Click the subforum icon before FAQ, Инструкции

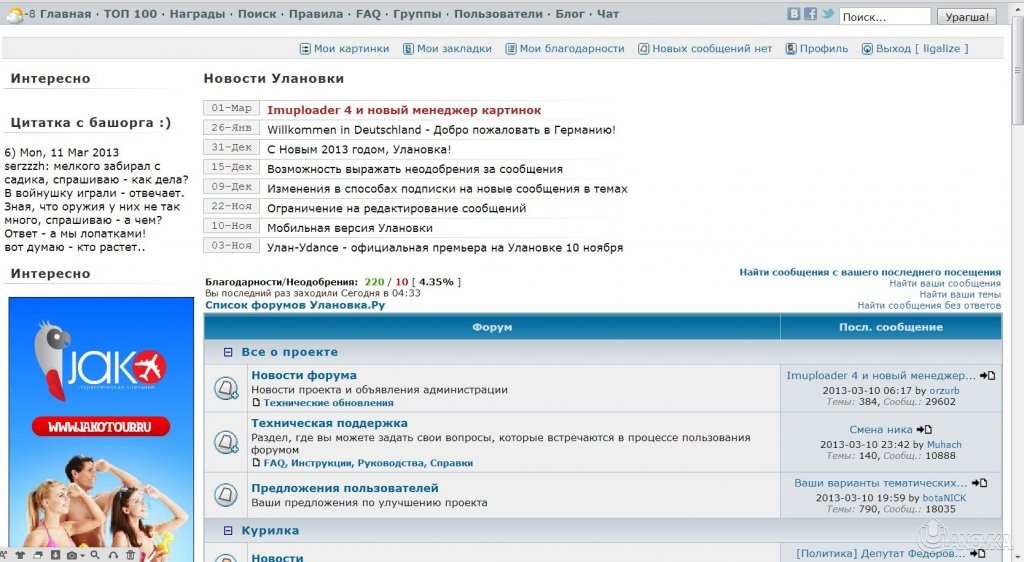coord(257,463)
